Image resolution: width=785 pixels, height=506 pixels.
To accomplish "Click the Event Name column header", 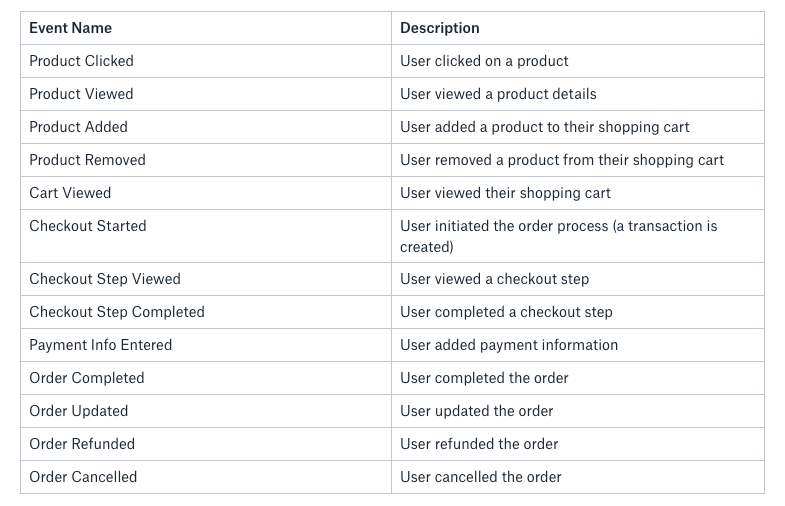I will pyautogui.click(x=70, y=28).
